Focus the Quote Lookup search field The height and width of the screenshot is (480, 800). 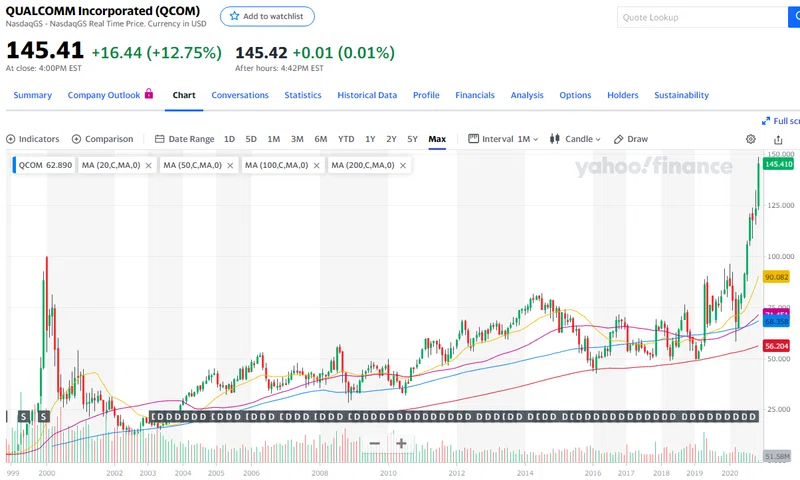click(x=702, y=17)
